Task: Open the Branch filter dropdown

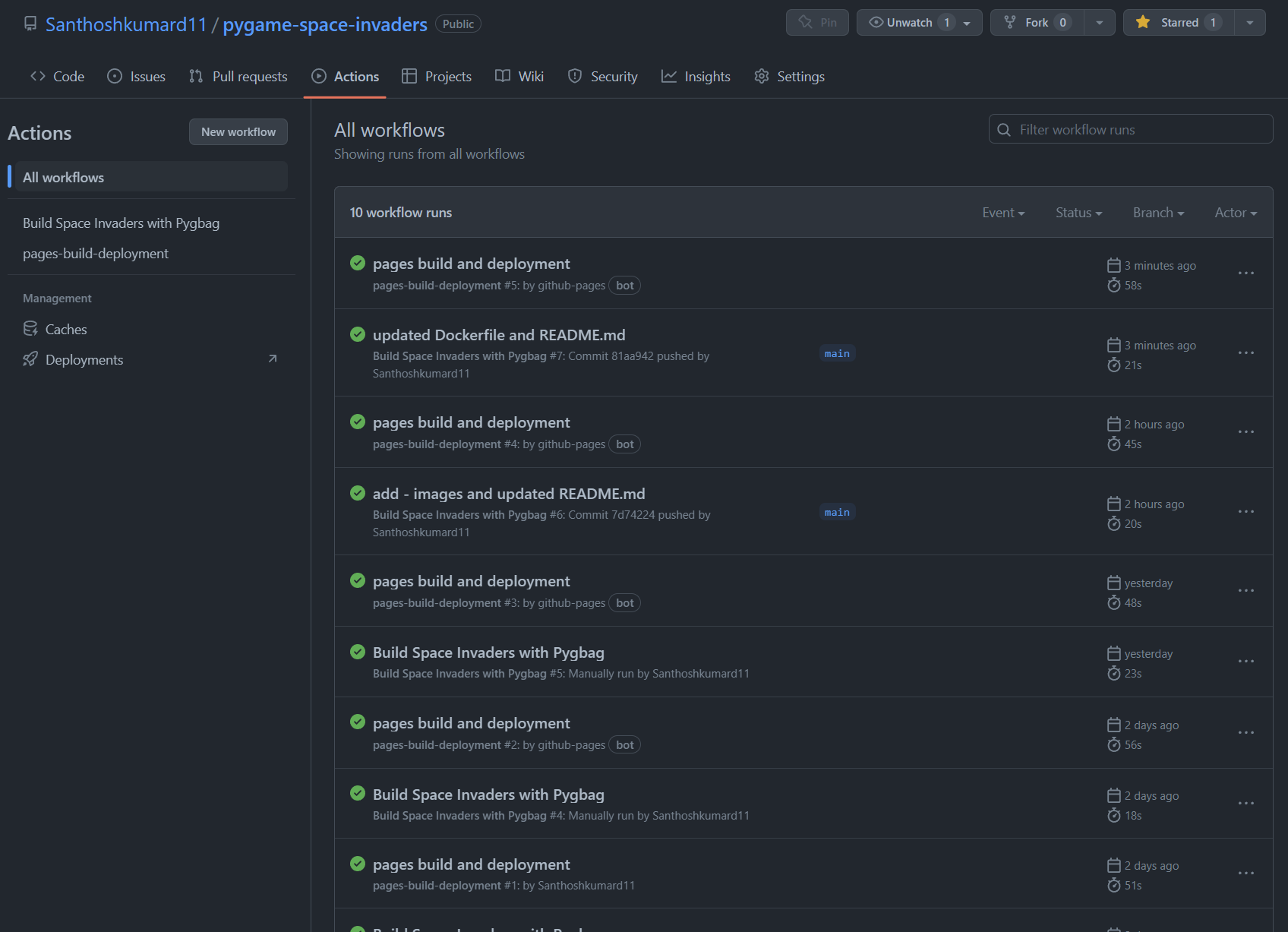Action: (1158, 213)
